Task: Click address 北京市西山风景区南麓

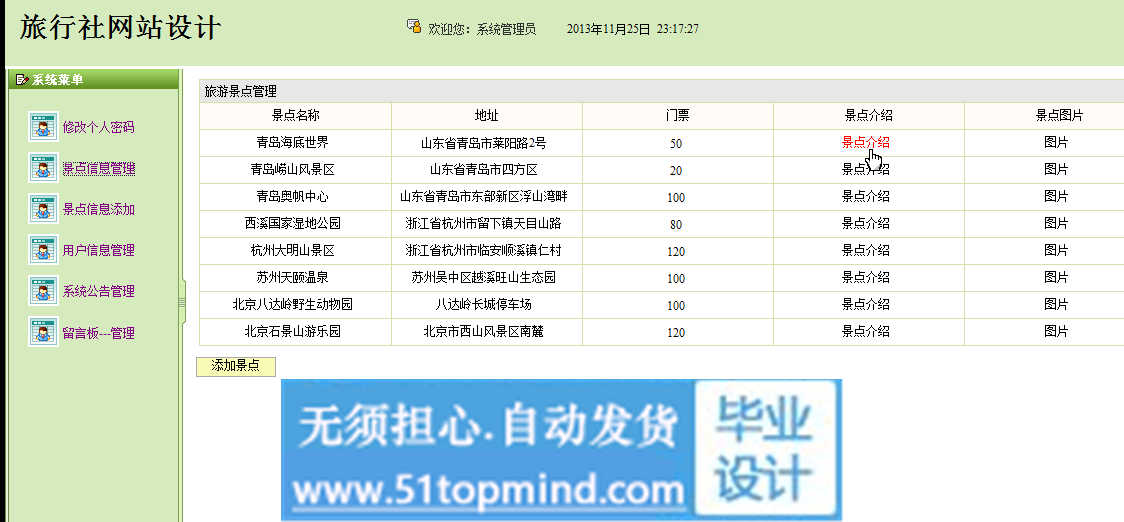Action: (x=484, y=332)
